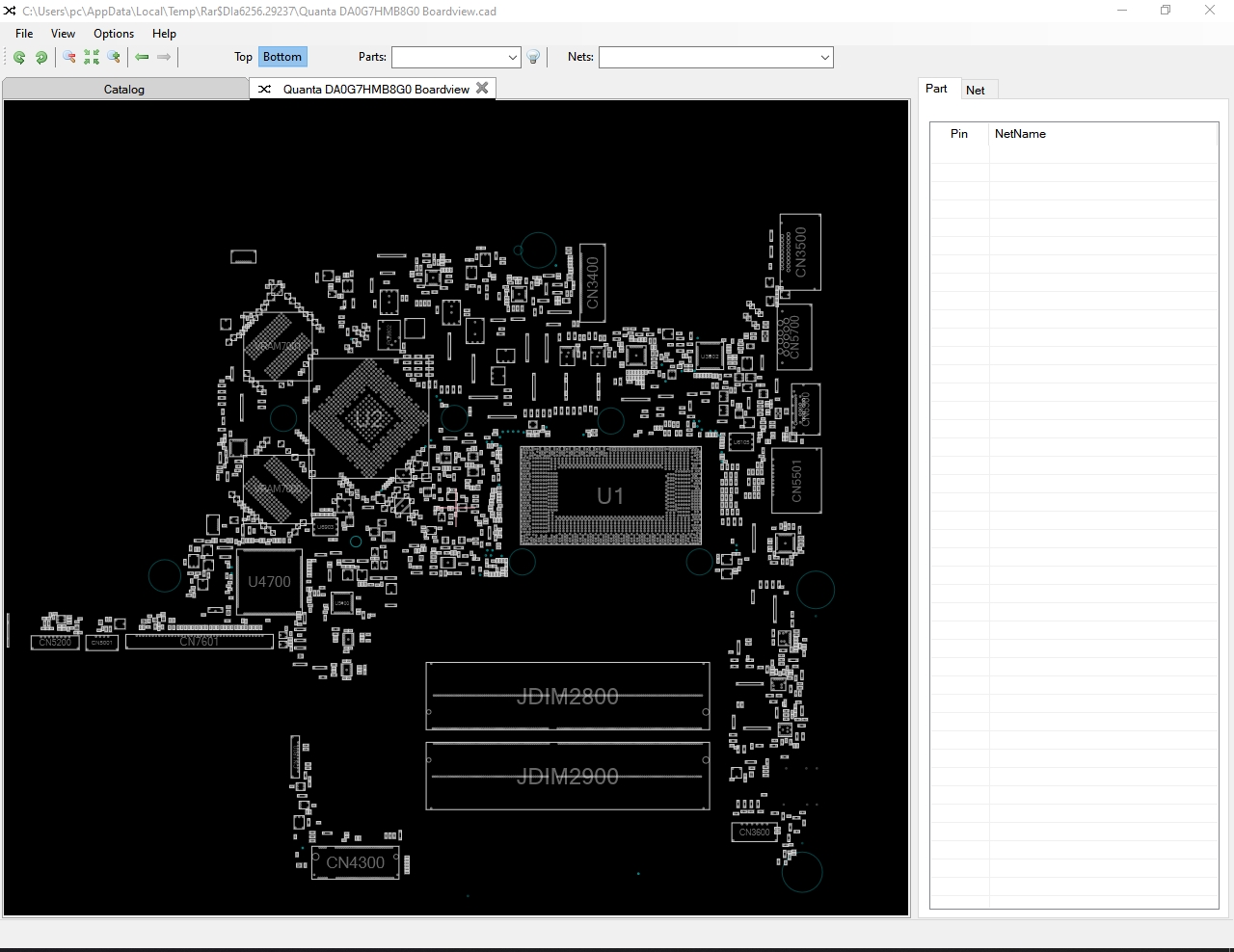Select the Bottom side view button
Screen dimensions: 1234x952
[x=282, y=57]
